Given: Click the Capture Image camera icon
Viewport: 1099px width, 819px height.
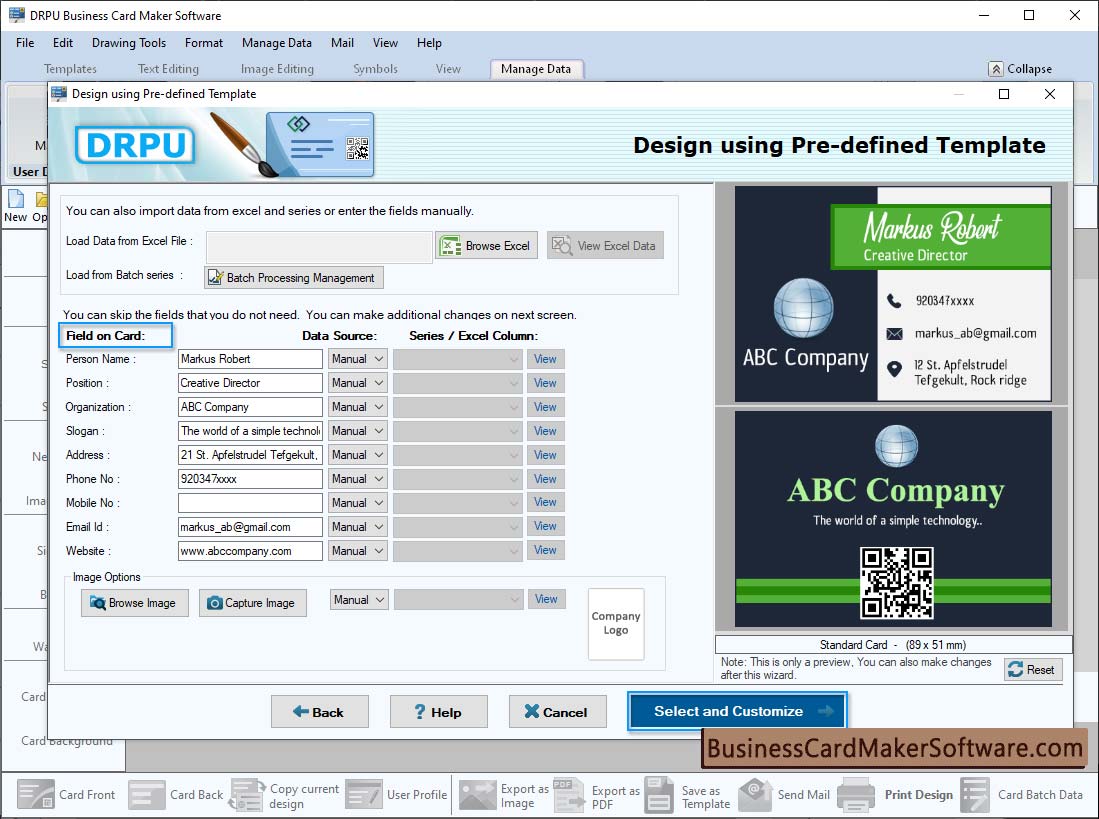Looking at the screenshot, I should (x=214, y=603).
